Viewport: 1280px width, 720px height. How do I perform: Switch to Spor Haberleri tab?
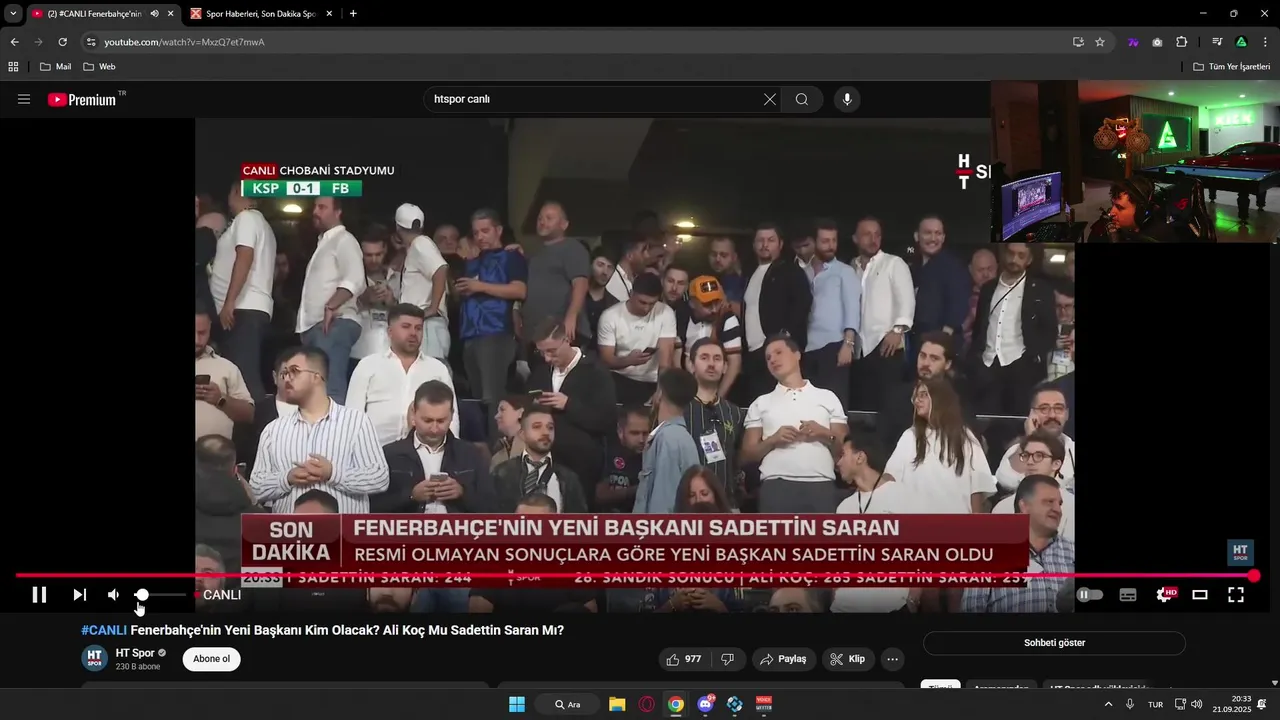[x=260, y=13]
